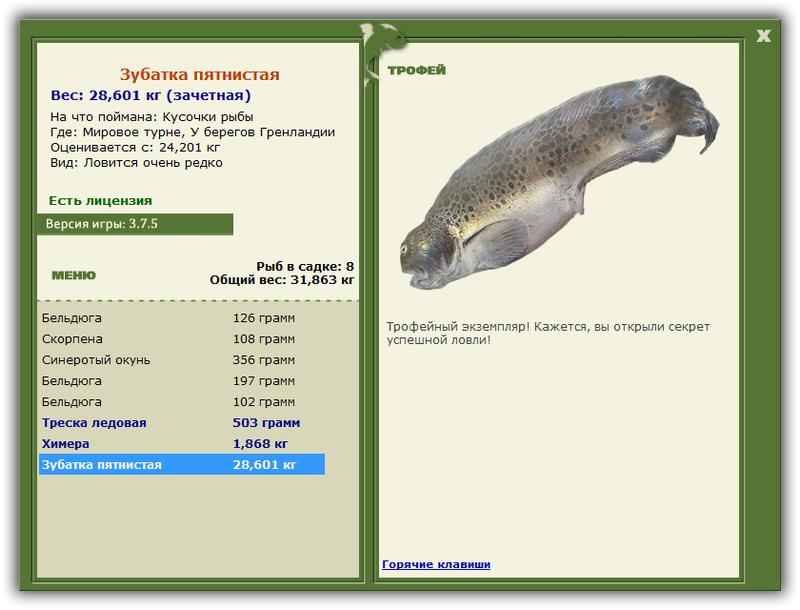Viewport: 800px width, 610px height.
Task: Select Скорпена 108 грамм row
Action: (x=182, y=339)
